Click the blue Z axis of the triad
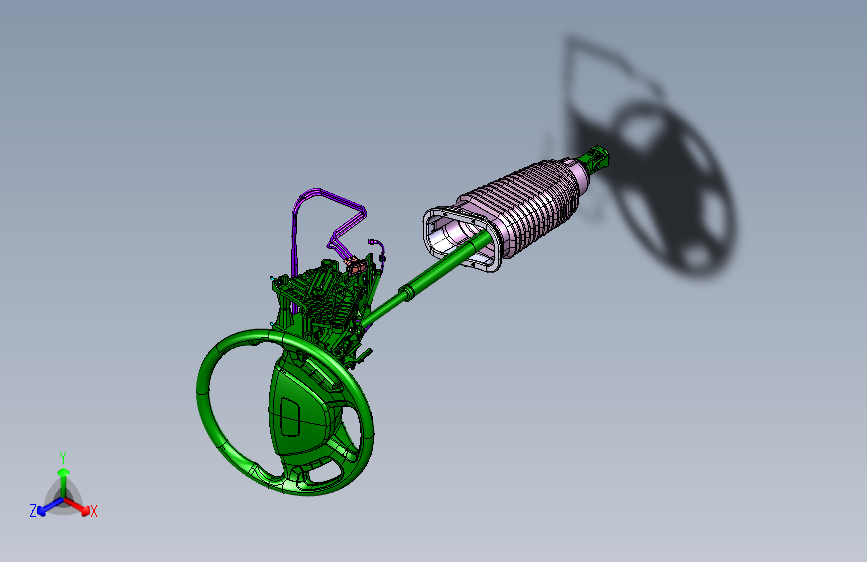 (50, 507)
